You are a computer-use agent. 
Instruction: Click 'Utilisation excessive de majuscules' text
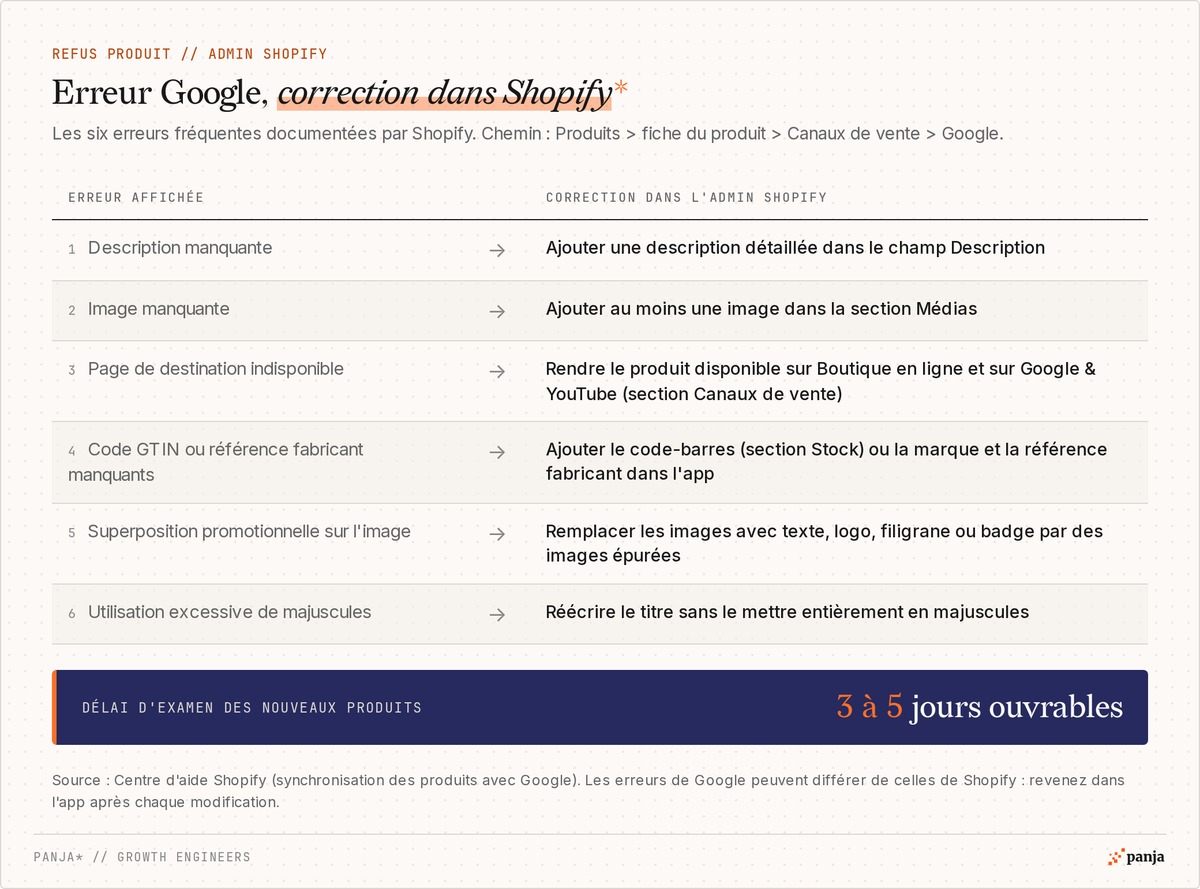[229, 612]
